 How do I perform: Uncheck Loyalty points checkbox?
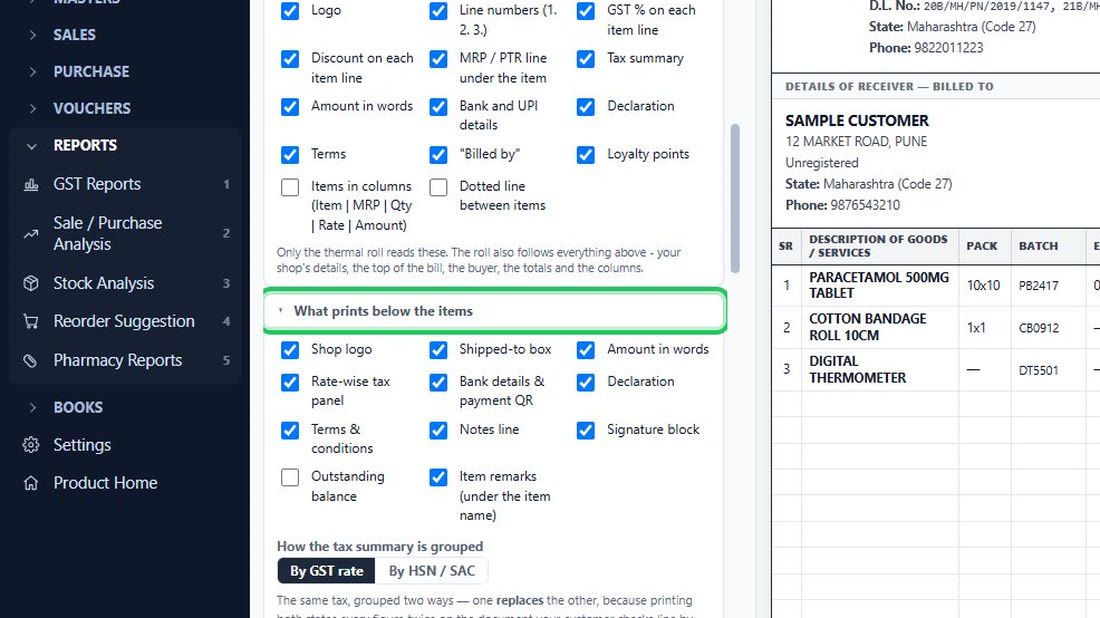click(586, 154)
